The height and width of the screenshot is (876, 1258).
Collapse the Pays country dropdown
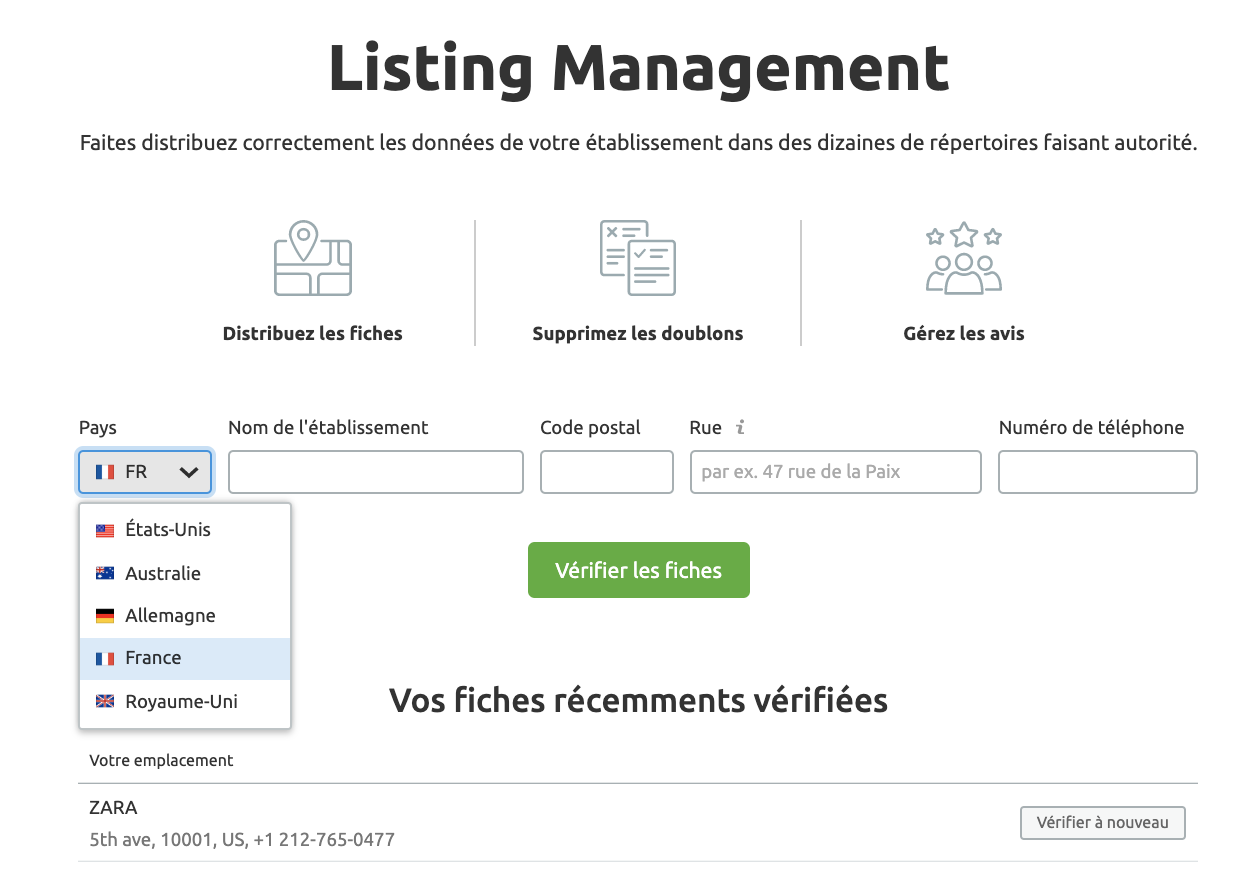(145, 472)
